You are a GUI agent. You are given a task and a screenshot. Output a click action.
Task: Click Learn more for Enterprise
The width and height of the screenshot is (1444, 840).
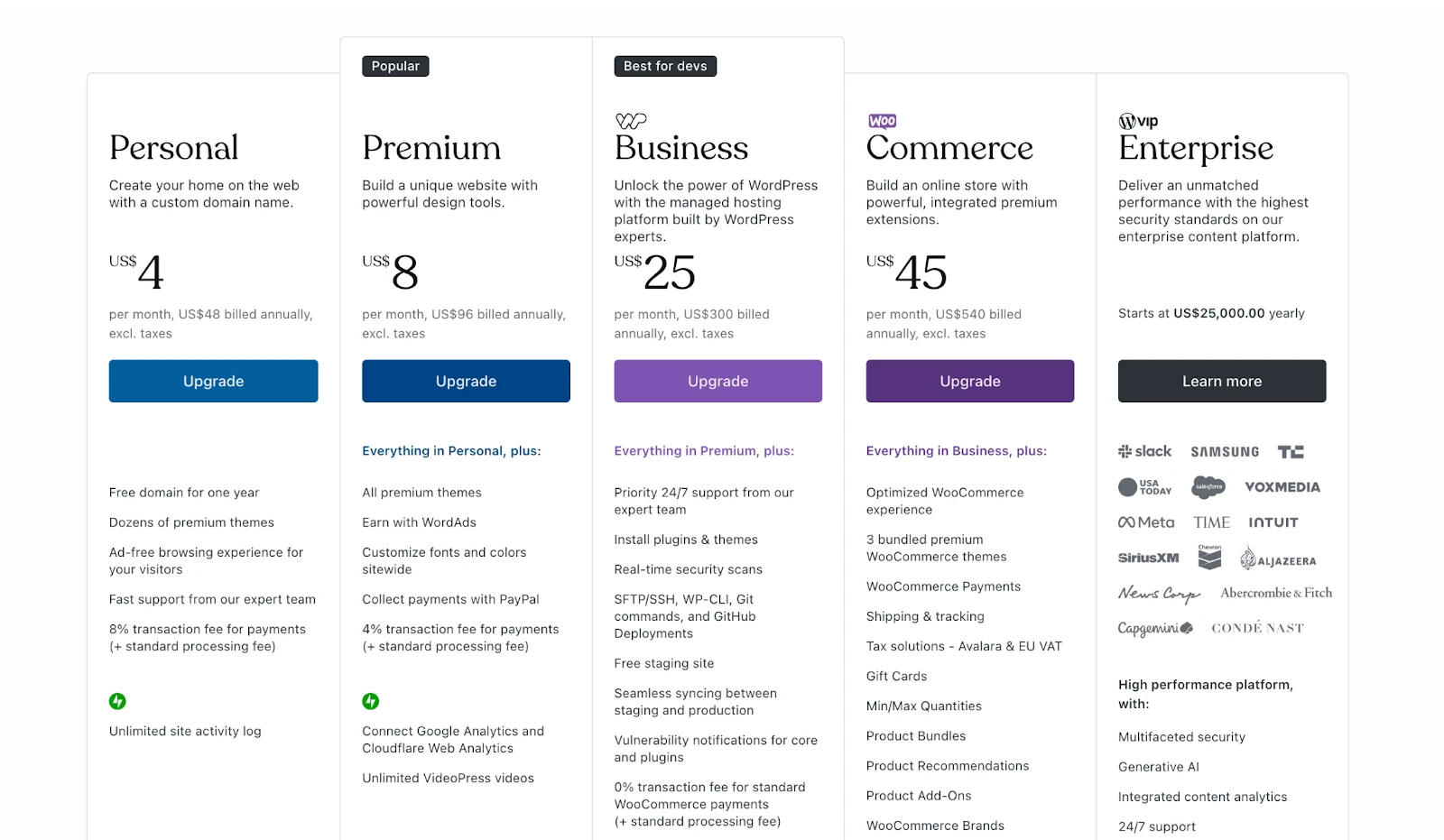click(x=1222, y=381)
